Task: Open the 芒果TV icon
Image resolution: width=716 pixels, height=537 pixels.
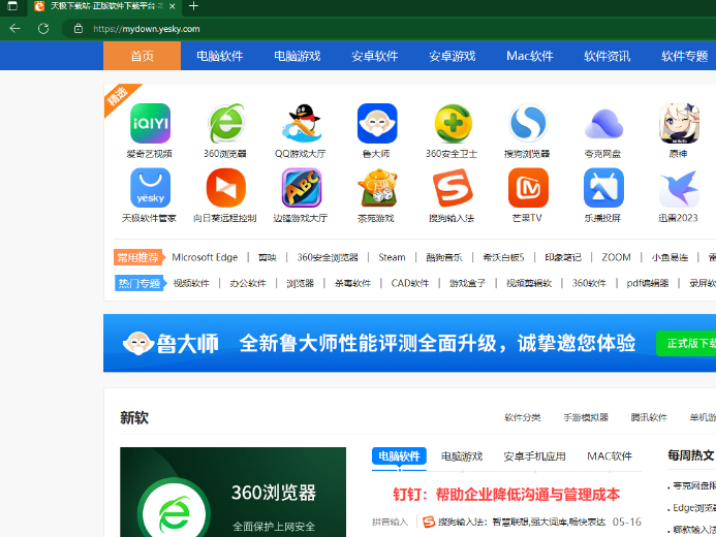Action: pos(528,188)
